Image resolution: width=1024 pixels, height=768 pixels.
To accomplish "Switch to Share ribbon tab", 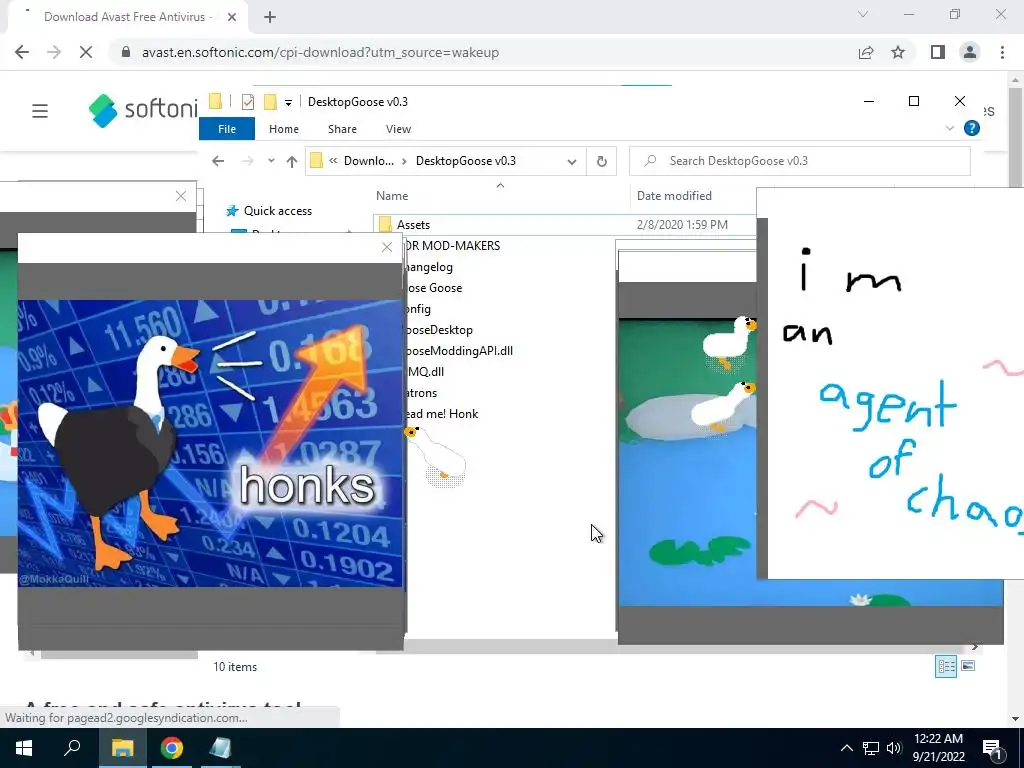I will pos(342,129).
